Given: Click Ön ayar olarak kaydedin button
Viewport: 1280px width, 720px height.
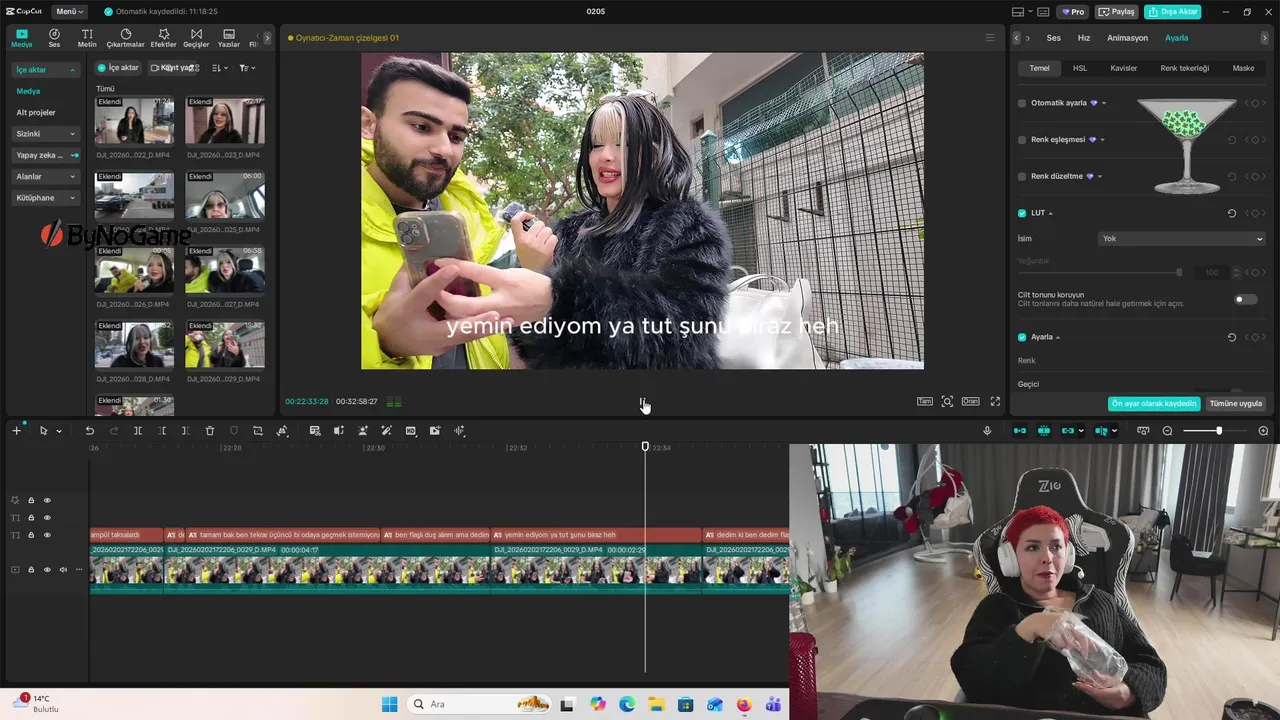Looking at the screenshot, I should pyautogui.click(x=1154, y=404).
